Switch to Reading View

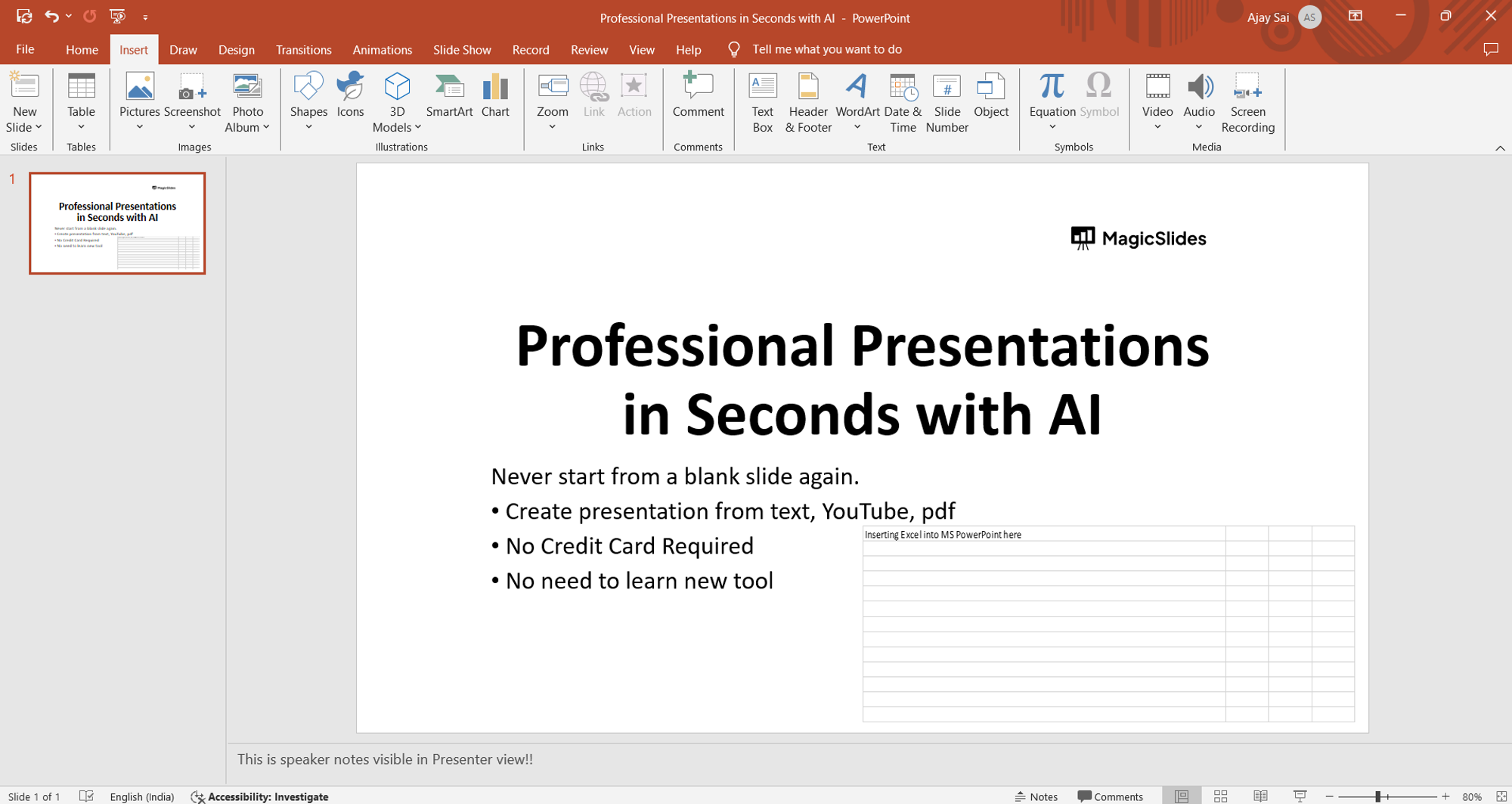click(1260, 796)
